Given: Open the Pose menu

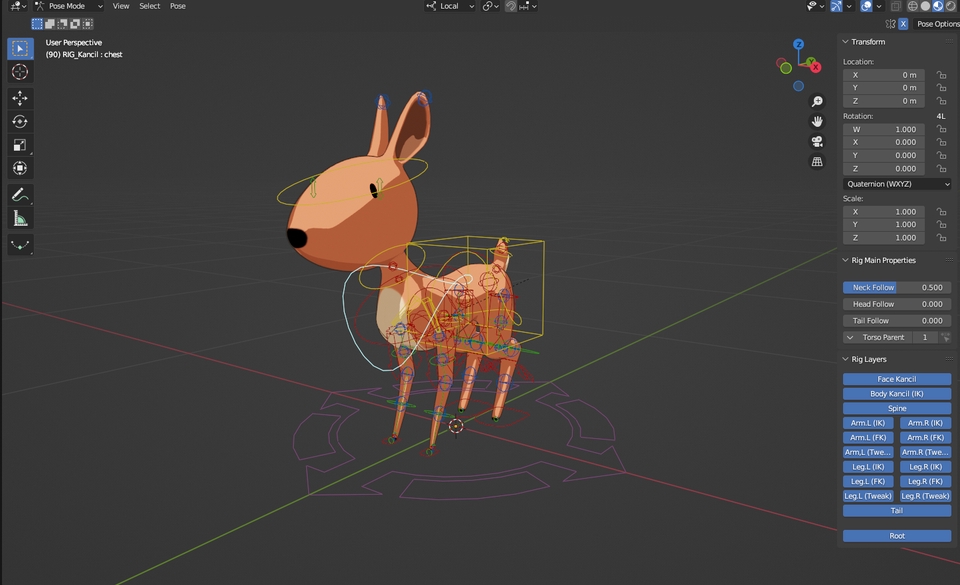Looking at the screenshot, I should pos(177,6).
